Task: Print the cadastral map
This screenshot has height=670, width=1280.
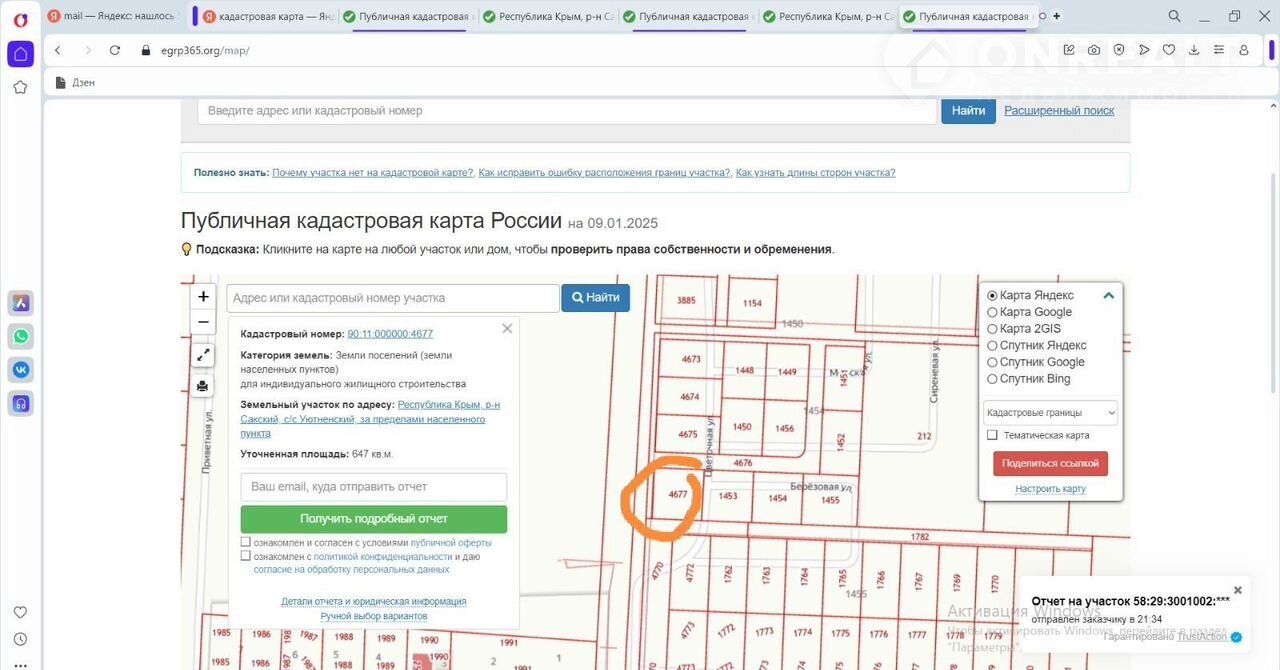Action: tap(203, 385)
